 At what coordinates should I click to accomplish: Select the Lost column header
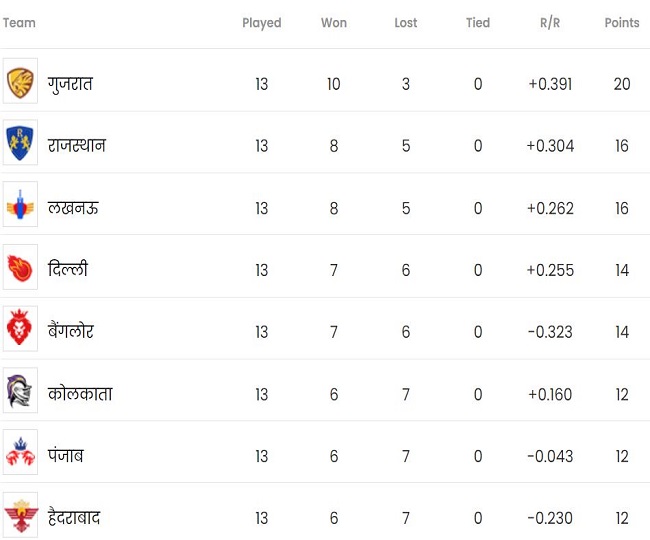[x=405, y=22]
